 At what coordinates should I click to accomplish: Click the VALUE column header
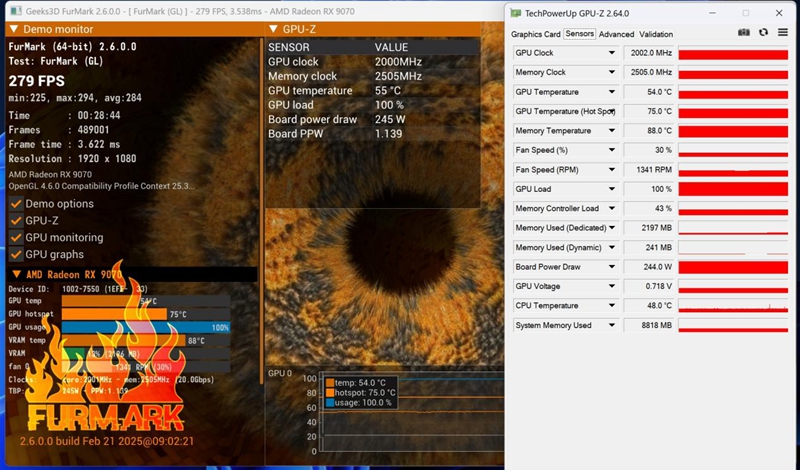391,47
